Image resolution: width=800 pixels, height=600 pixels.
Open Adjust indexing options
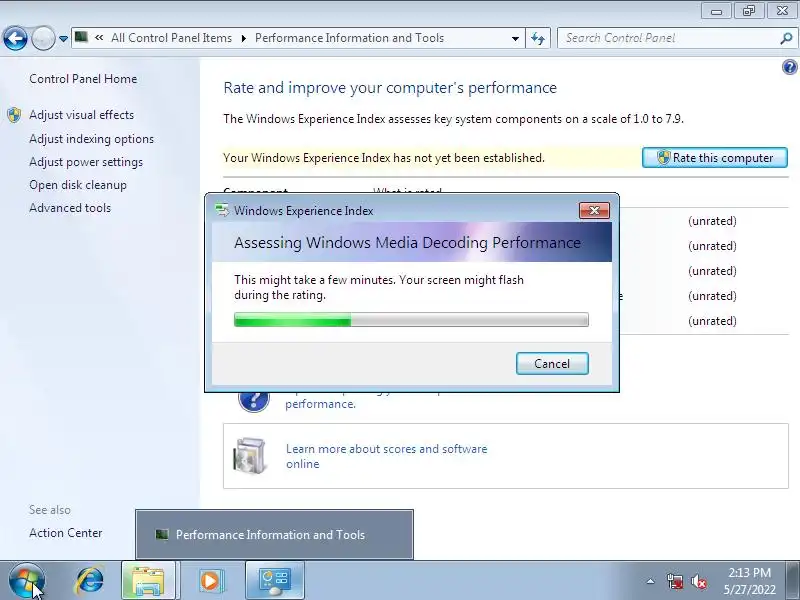(91, 139)
